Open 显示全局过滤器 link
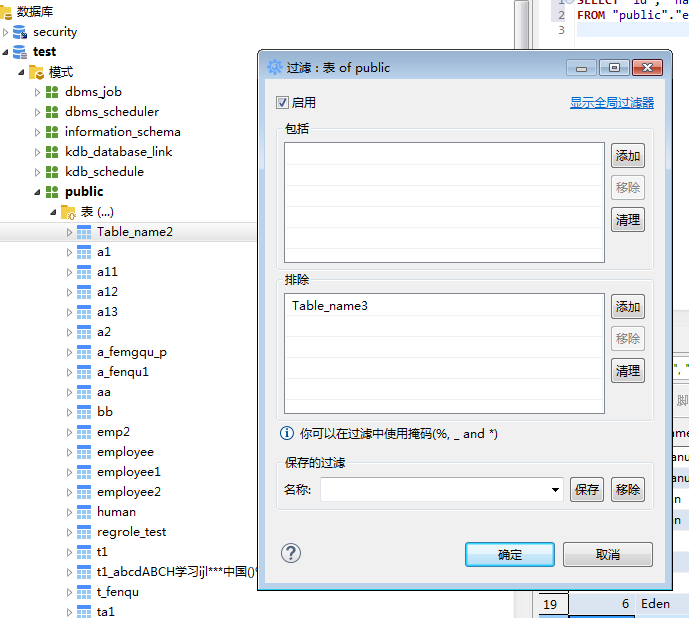Viewport: 689px width, 618px height. tap(612, 103)
